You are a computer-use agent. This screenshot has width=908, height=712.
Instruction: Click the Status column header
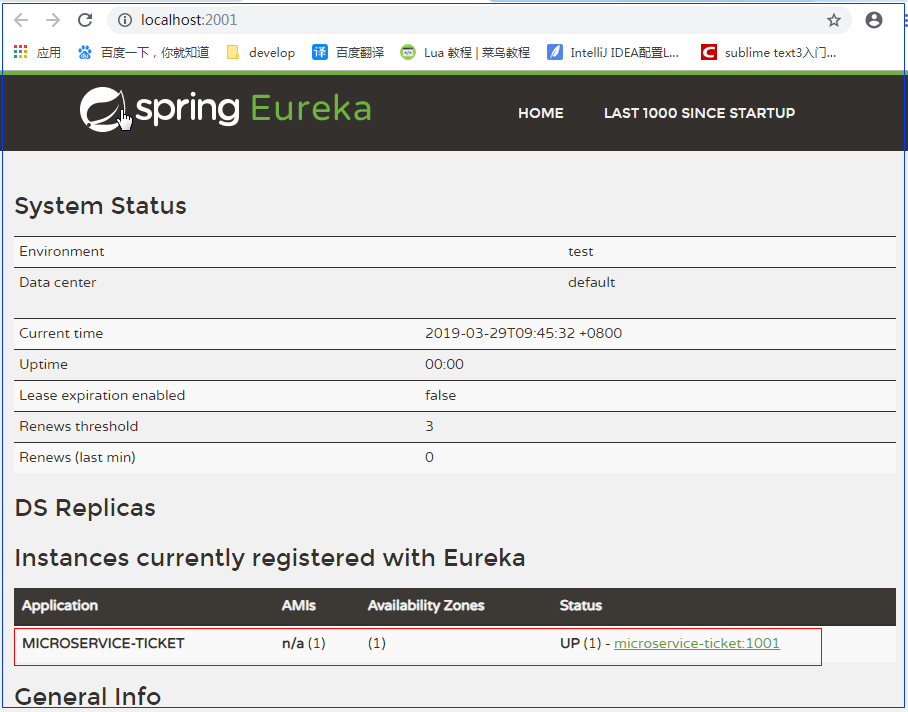581,605
